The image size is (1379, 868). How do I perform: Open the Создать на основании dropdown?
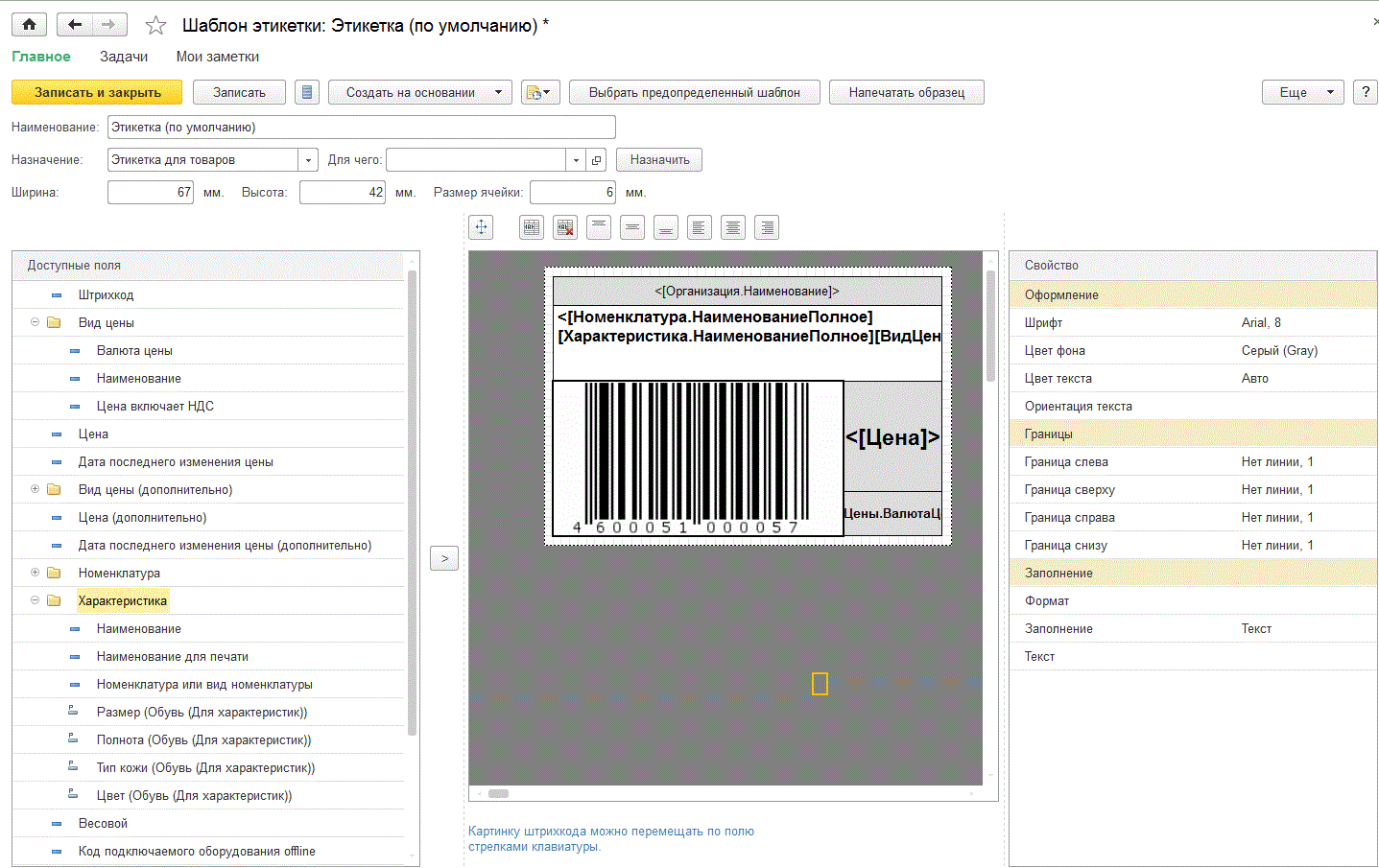point(420,92)
